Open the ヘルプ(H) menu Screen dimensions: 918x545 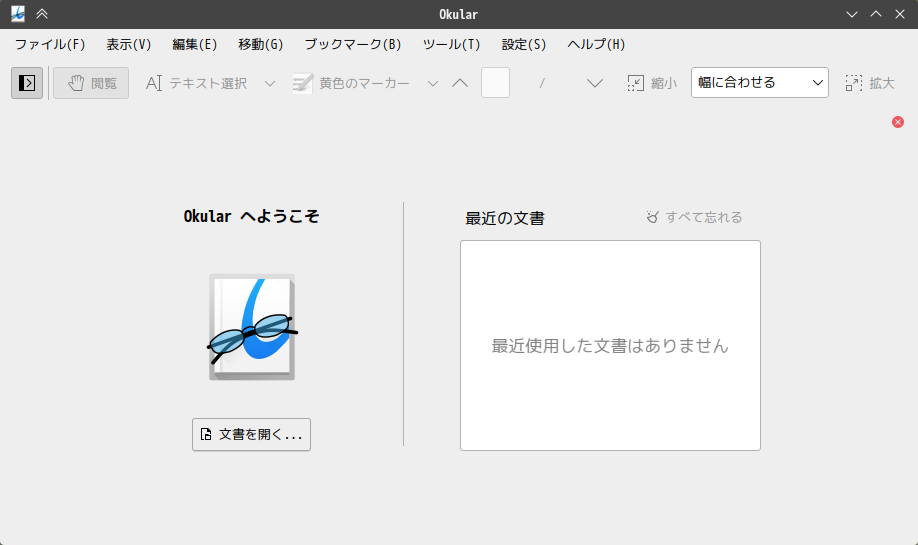(596, 44)
